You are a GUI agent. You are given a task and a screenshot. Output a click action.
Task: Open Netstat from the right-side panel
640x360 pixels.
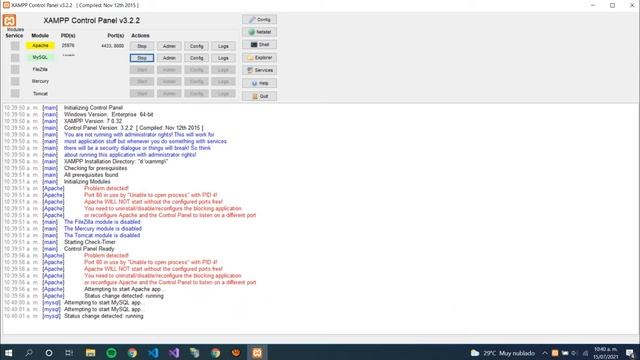point(260,32)
